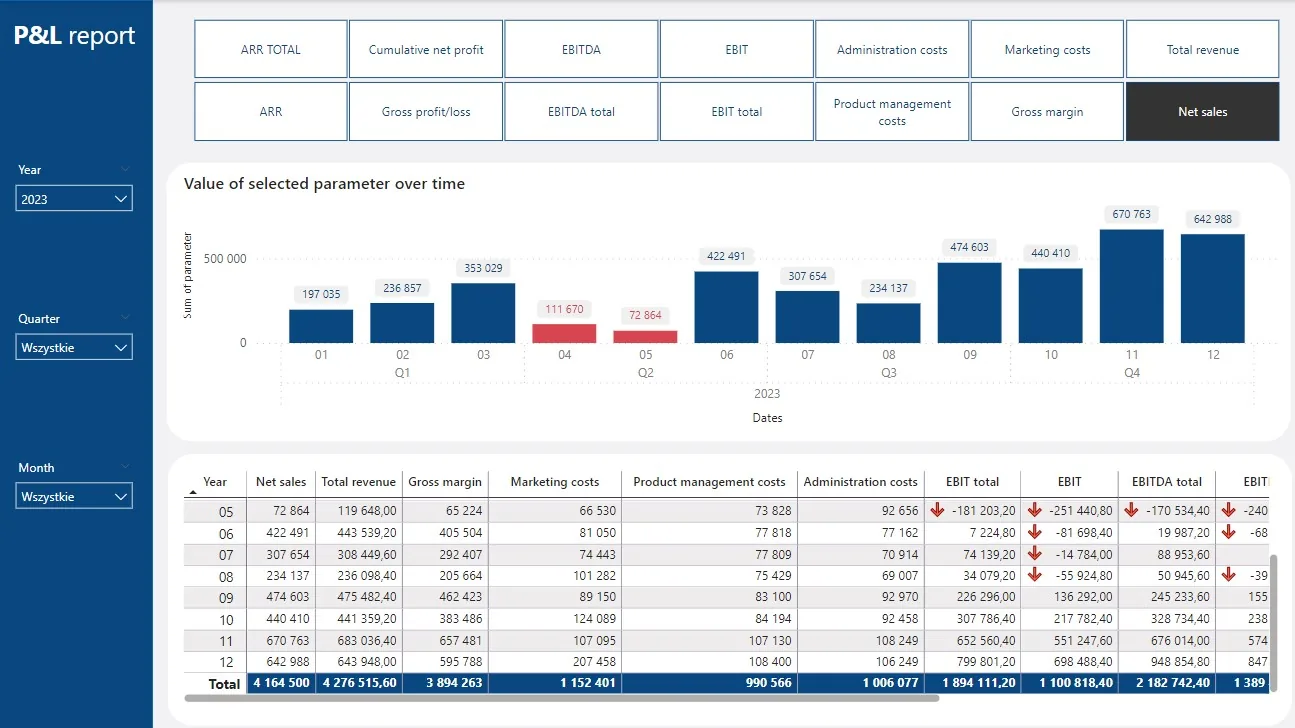Click the chart bar labeled 197 035
The width and height of the screenshot is (1295, 728).
pyautogui.click(x=321, y=326)
